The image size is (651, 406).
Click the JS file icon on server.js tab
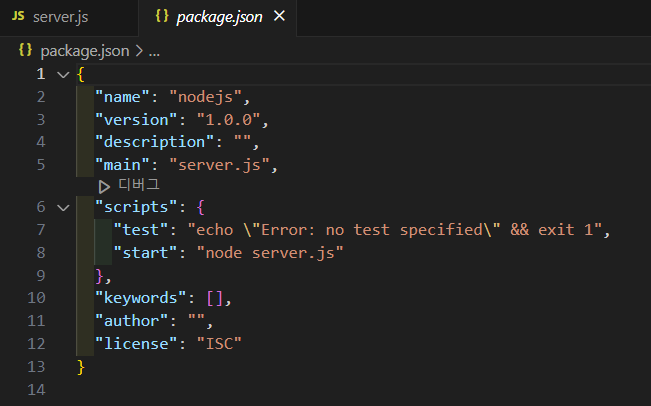[x=18, y=17]
